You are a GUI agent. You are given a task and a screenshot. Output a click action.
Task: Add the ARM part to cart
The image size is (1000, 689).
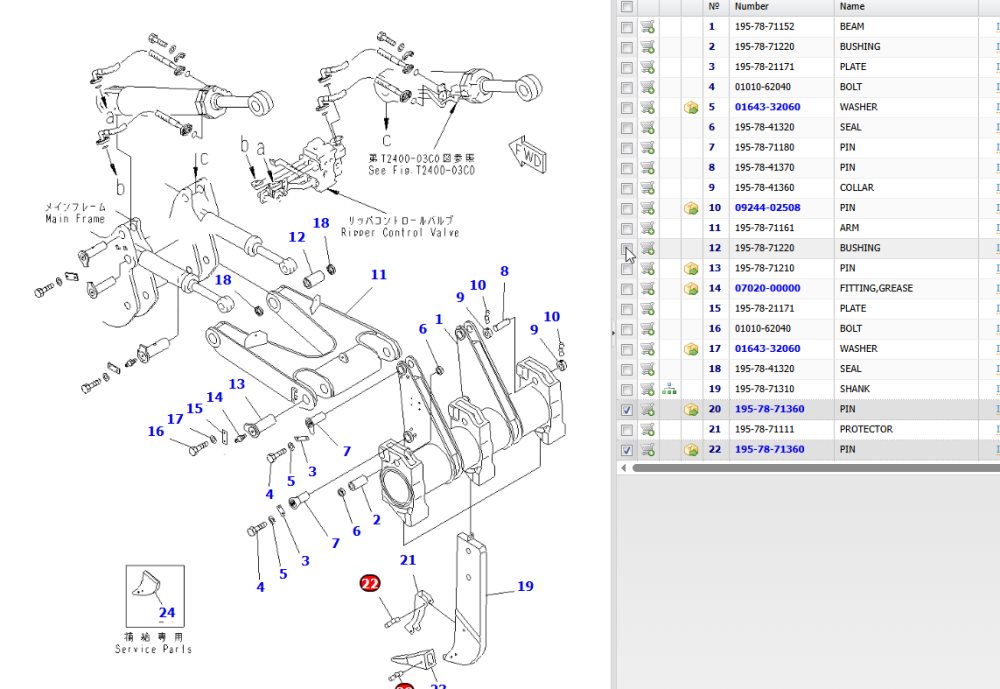click(647, 228)
